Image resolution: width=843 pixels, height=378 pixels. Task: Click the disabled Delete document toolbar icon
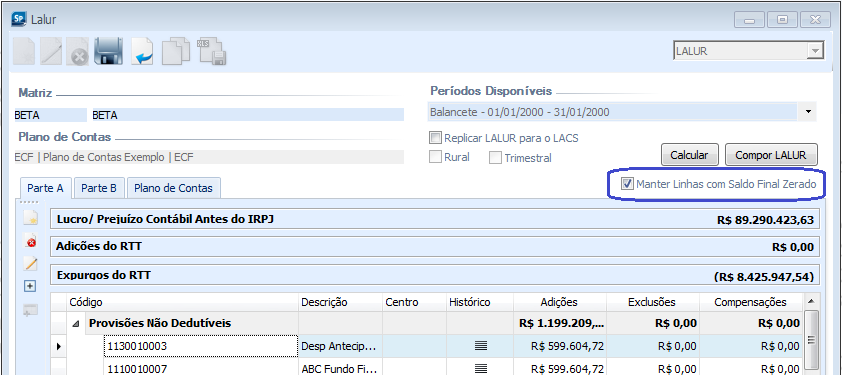click(x=78, y=52)
